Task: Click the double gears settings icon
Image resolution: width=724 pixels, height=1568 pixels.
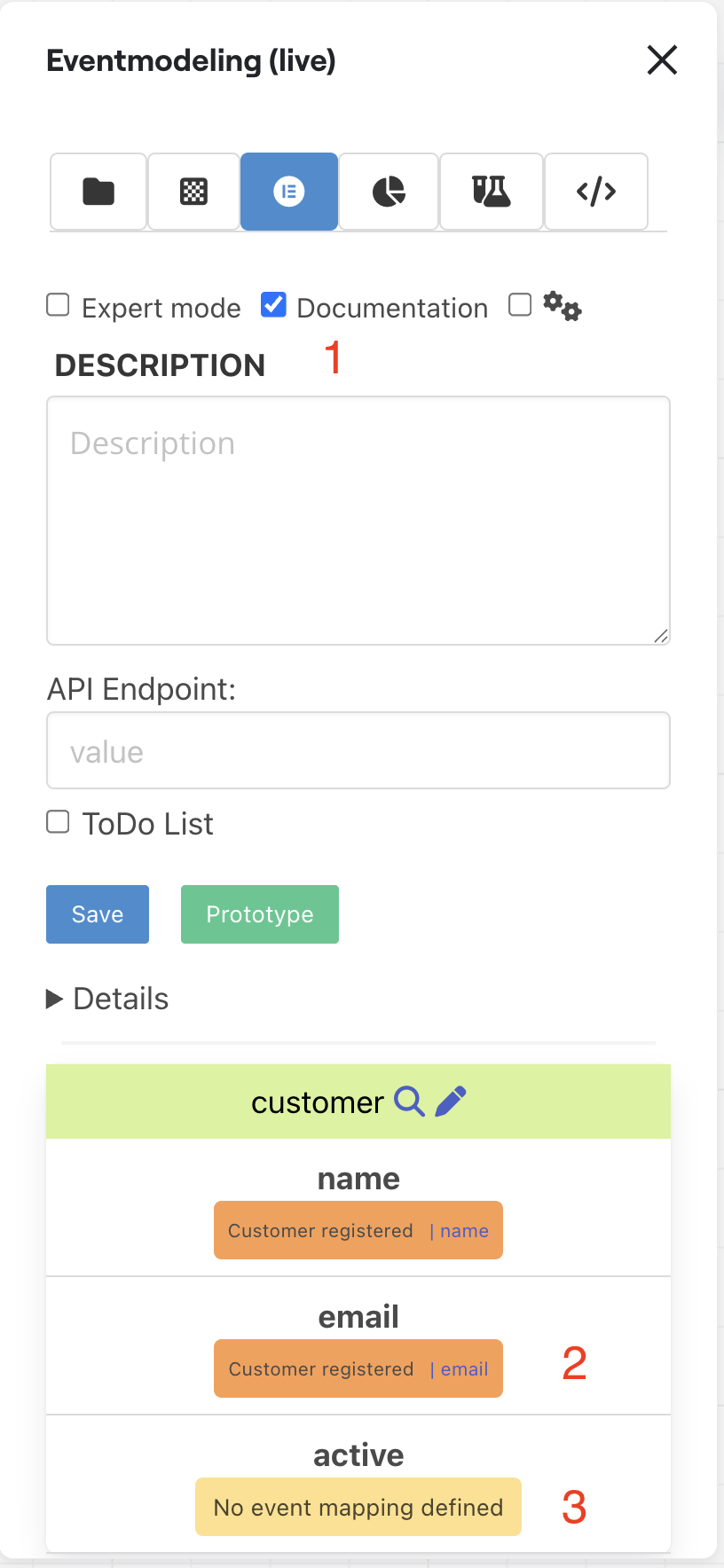Action: click(x=563, y=306)
